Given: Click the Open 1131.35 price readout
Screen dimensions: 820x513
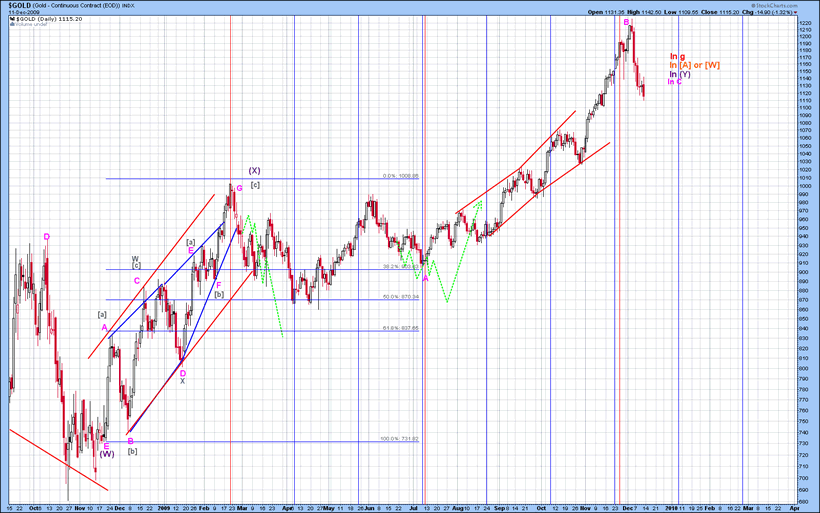Looking at the screenshot, I should tap(606, 12).
